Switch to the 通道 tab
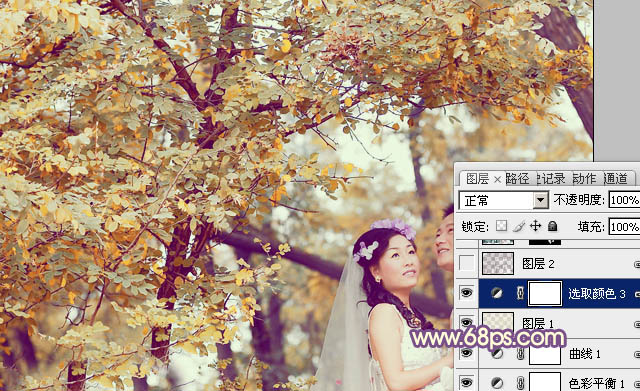Screen dimensions: 640x391 [x=615, y=178]
